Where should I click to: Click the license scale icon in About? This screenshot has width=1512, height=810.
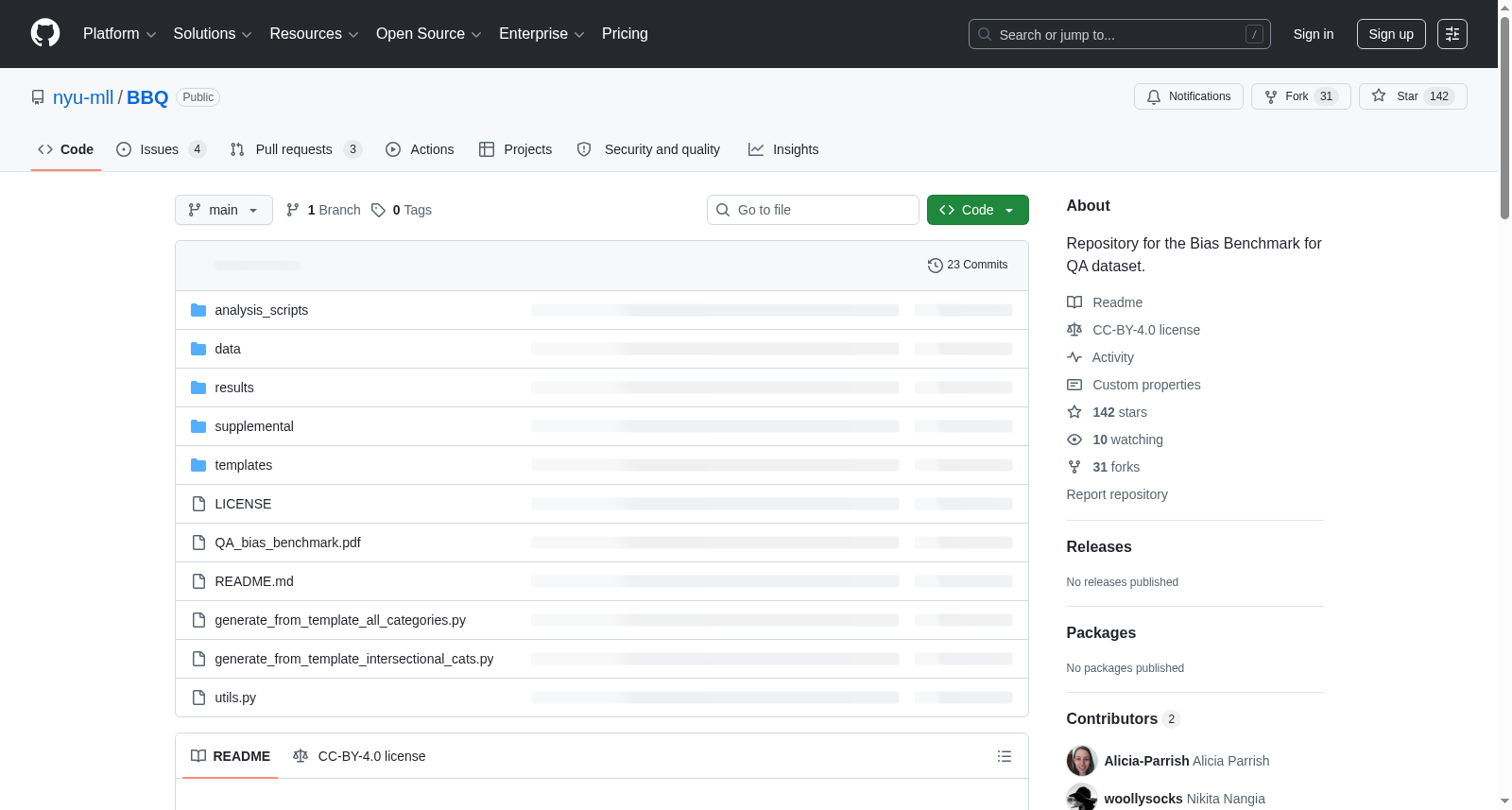point(1074,330)
